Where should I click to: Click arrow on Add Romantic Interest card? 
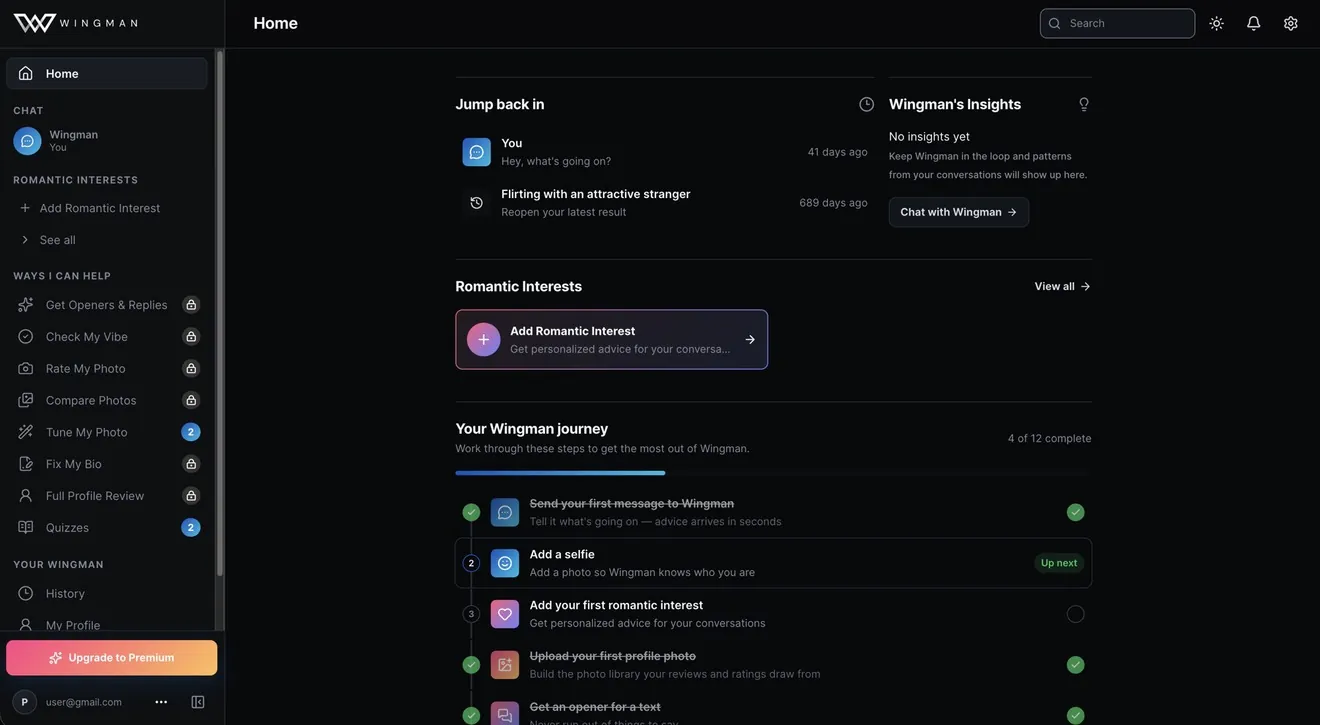tap(750, 340)
